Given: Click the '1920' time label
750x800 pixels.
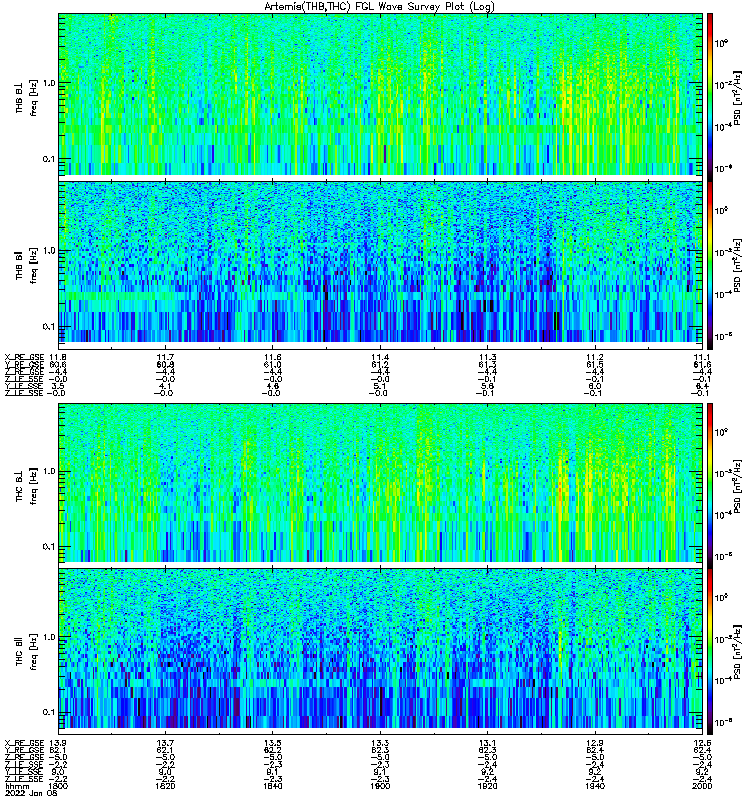Looking at the screenshot, I should pyautogui.click(x=487, y=786).
